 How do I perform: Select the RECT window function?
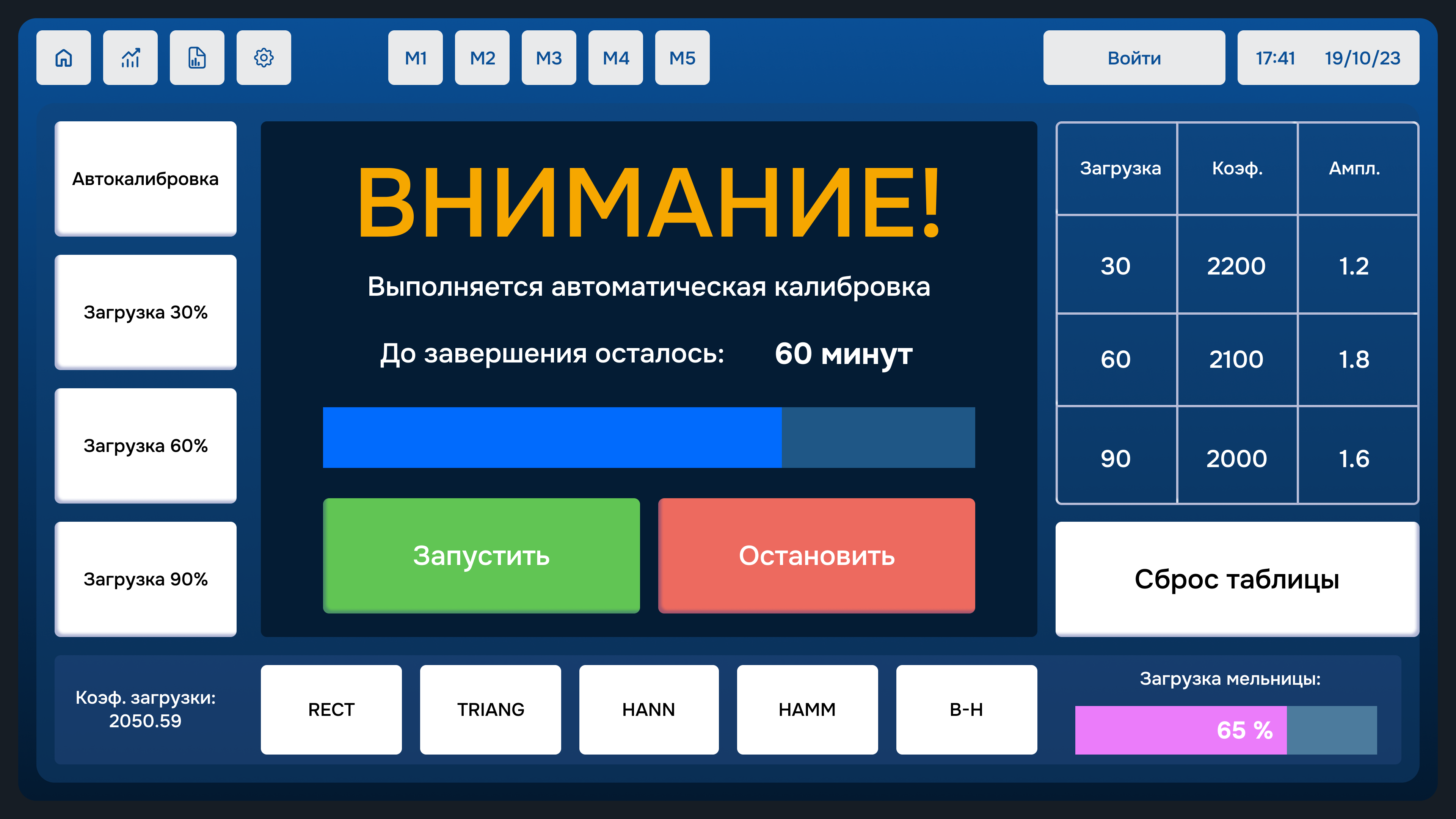(x=331, y=709)
